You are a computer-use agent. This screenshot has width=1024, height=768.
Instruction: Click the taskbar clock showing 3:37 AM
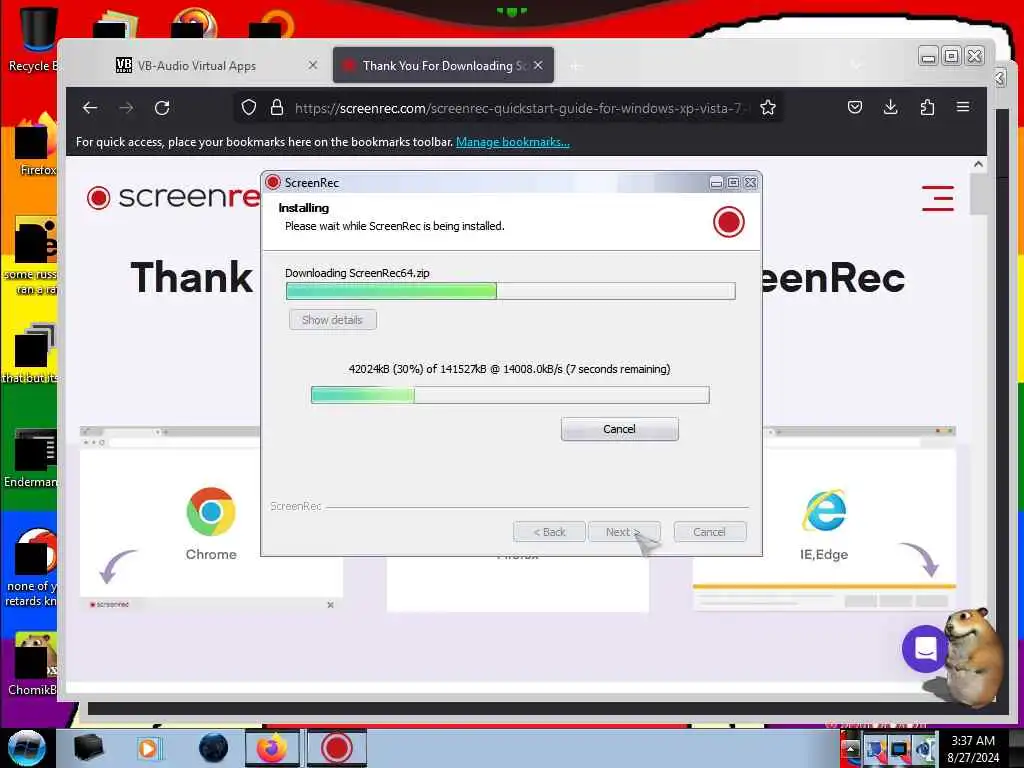point(974,748)
